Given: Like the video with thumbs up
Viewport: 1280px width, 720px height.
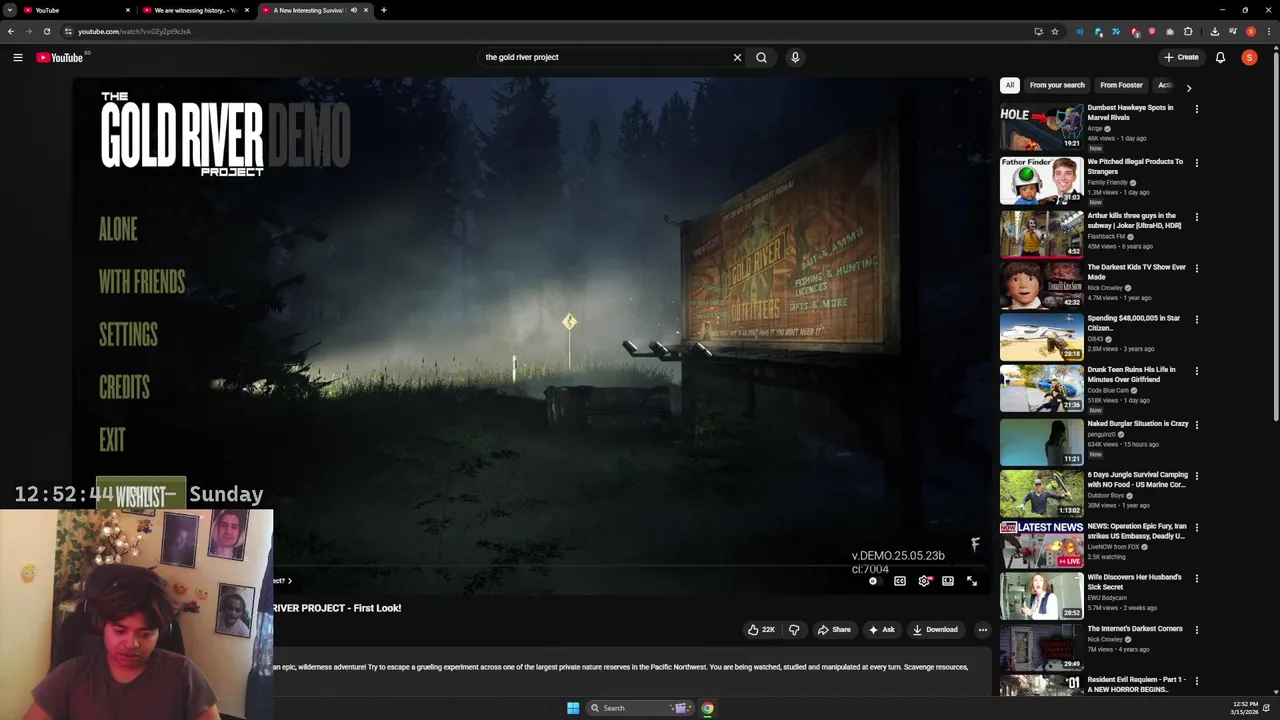Looking at the screenshot, I should [x=761, y=630].
